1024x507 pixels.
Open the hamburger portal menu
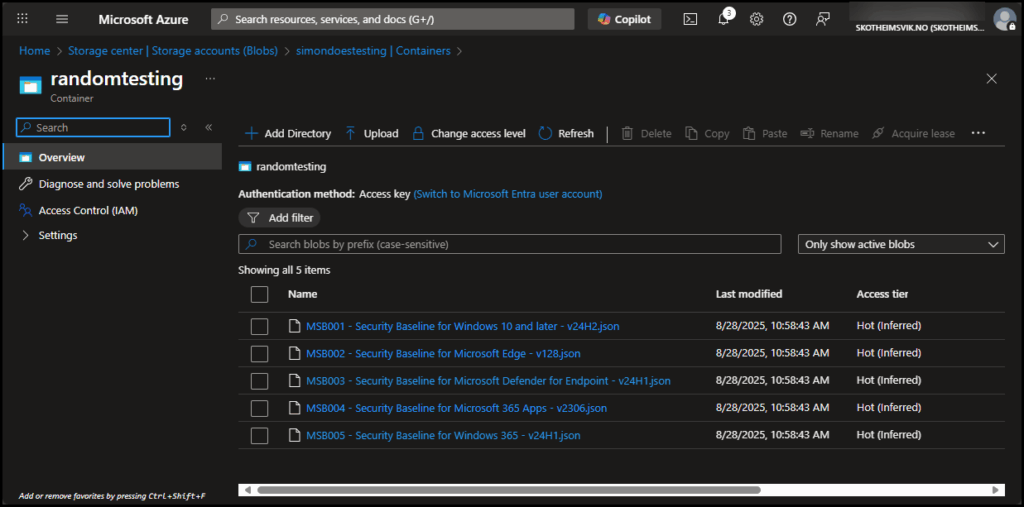(x=62, y=19)
